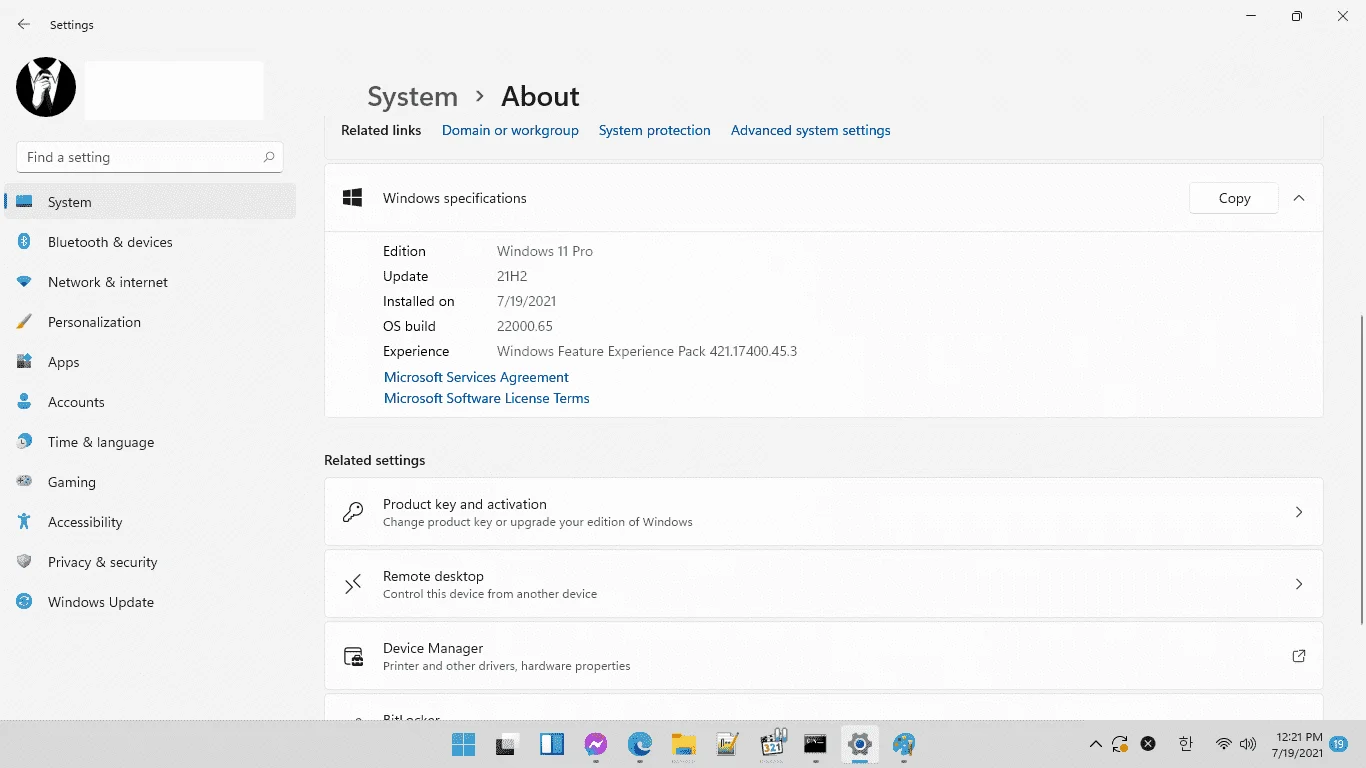Open Bluetooth & devices settings
Image resolution: width=1366 pixels, height=768 pixels.
click(x=150, y=242)
